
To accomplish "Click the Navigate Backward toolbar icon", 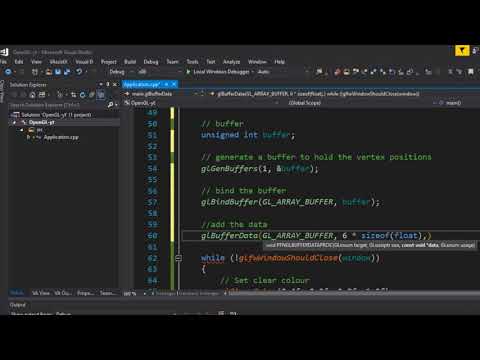I will [x=8, y=72].
